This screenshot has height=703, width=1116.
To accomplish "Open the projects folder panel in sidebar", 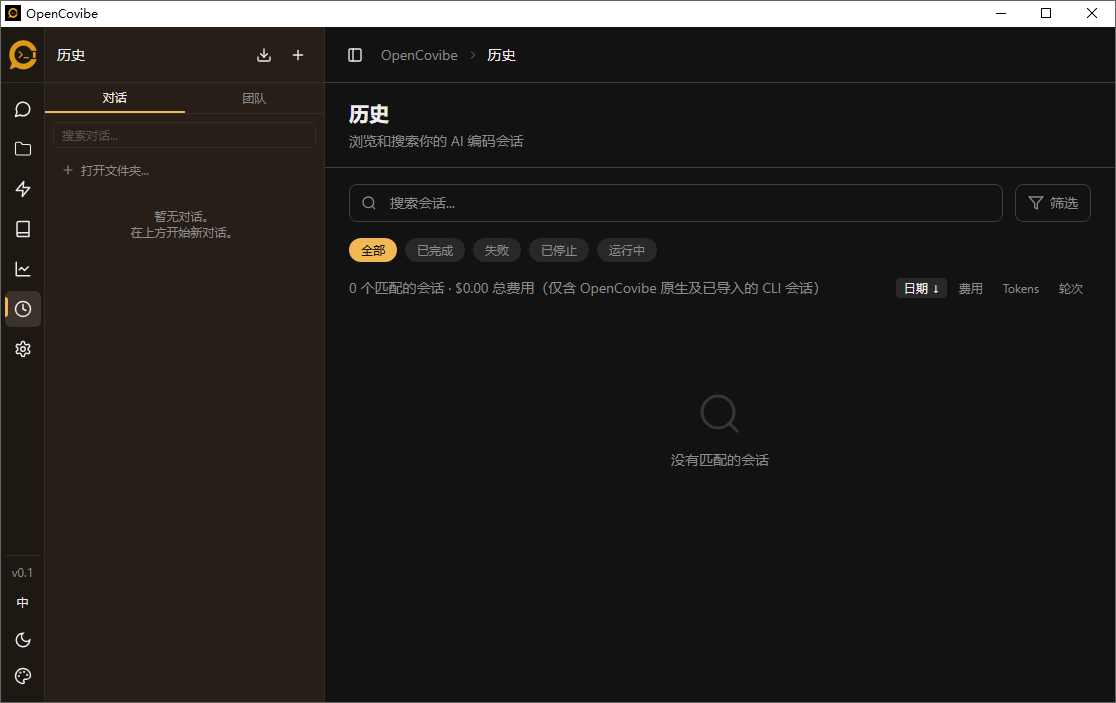I will (23, 149).
